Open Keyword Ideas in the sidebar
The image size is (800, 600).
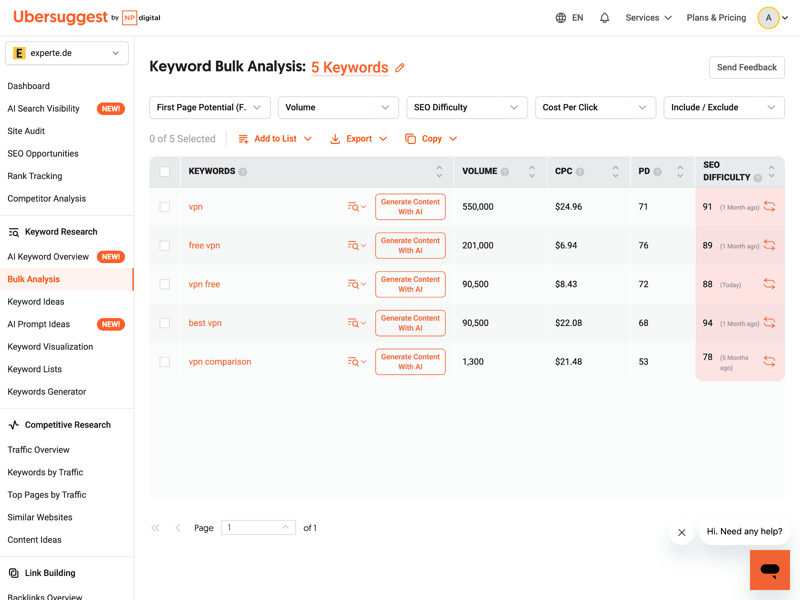[x=36, y=302]
